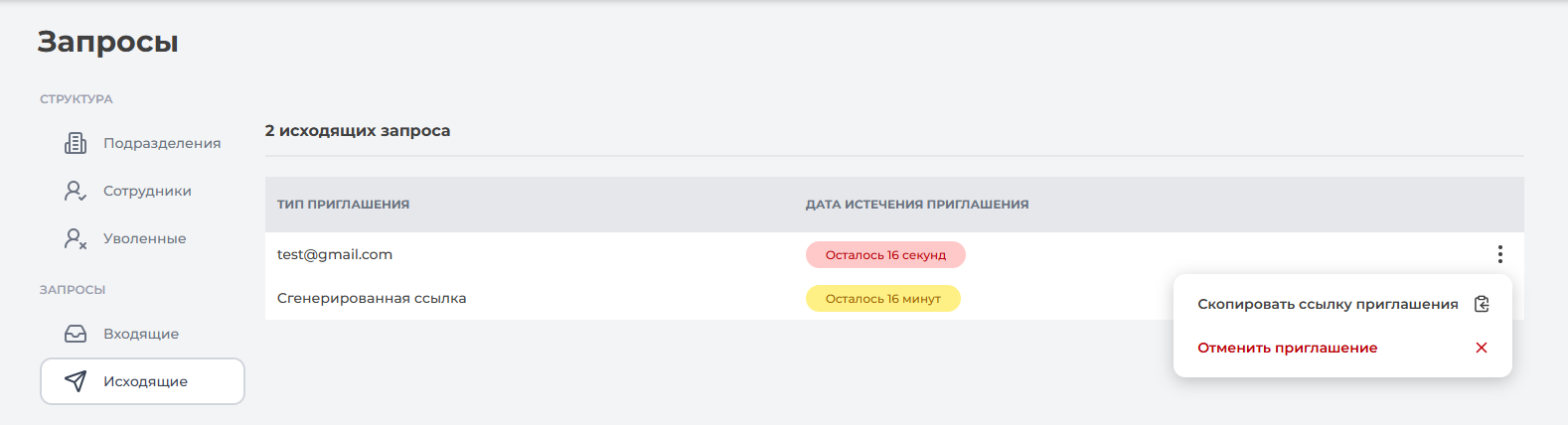Switch to Входящие requests
The height and width of the screenshot is (425, 1568).
141,334
